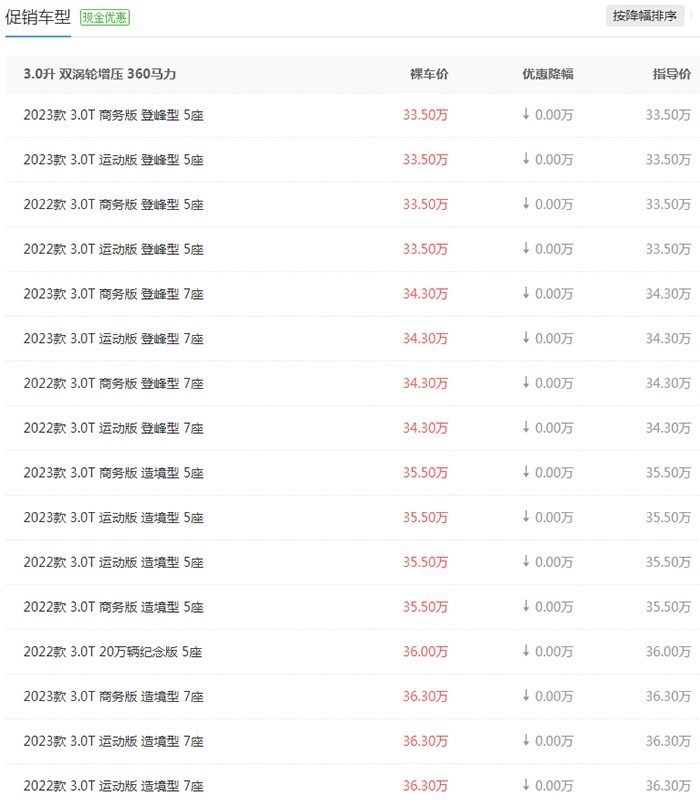Click guide price of 2022款 运动版 造境型 7座
The image size is (700, 806).
pos(668,785)
